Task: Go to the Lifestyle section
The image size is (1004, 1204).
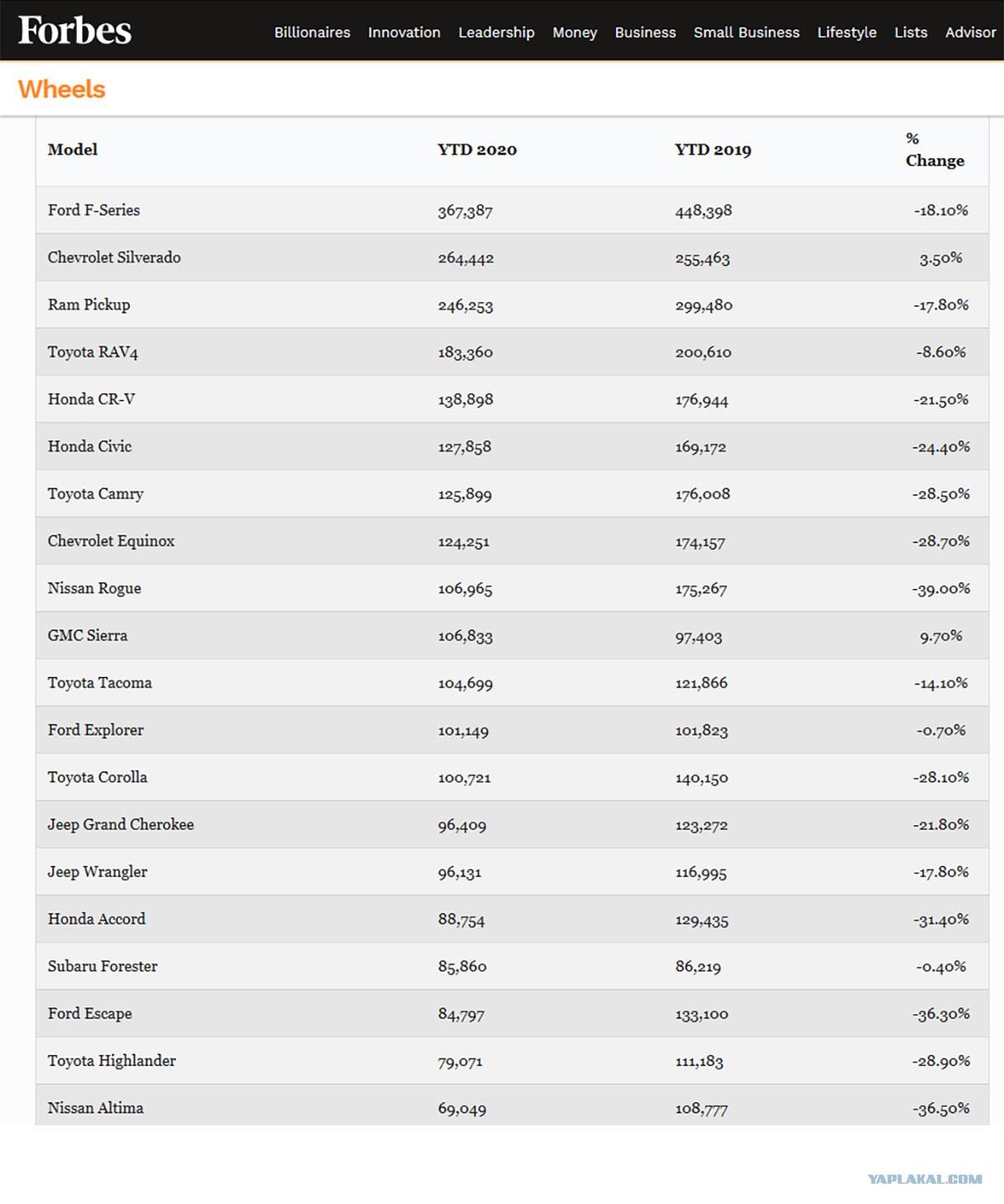Action: point(847,33)
